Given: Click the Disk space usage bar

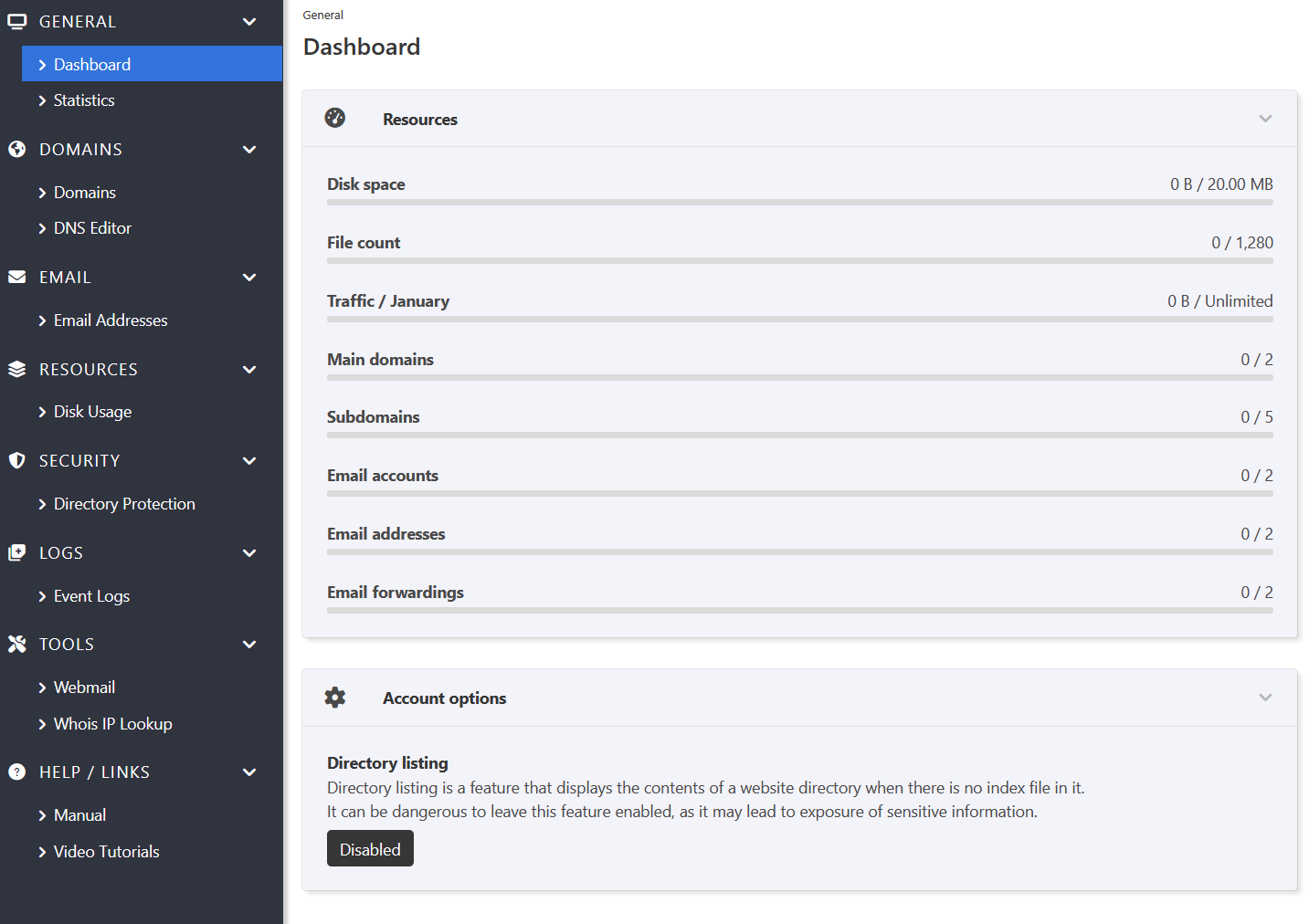Looking at the screenshot, I should pos(799,203).
